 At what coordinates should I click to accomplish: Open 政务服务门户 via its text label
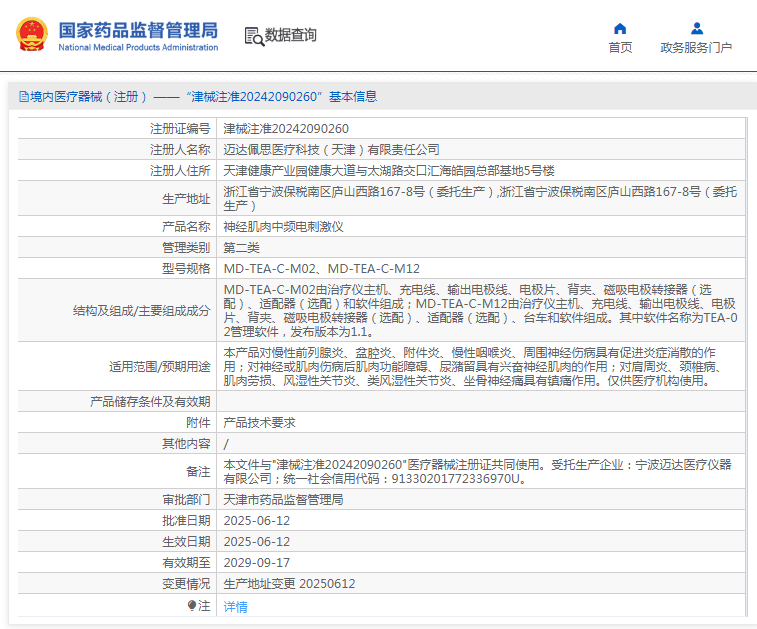pos(696,47)
